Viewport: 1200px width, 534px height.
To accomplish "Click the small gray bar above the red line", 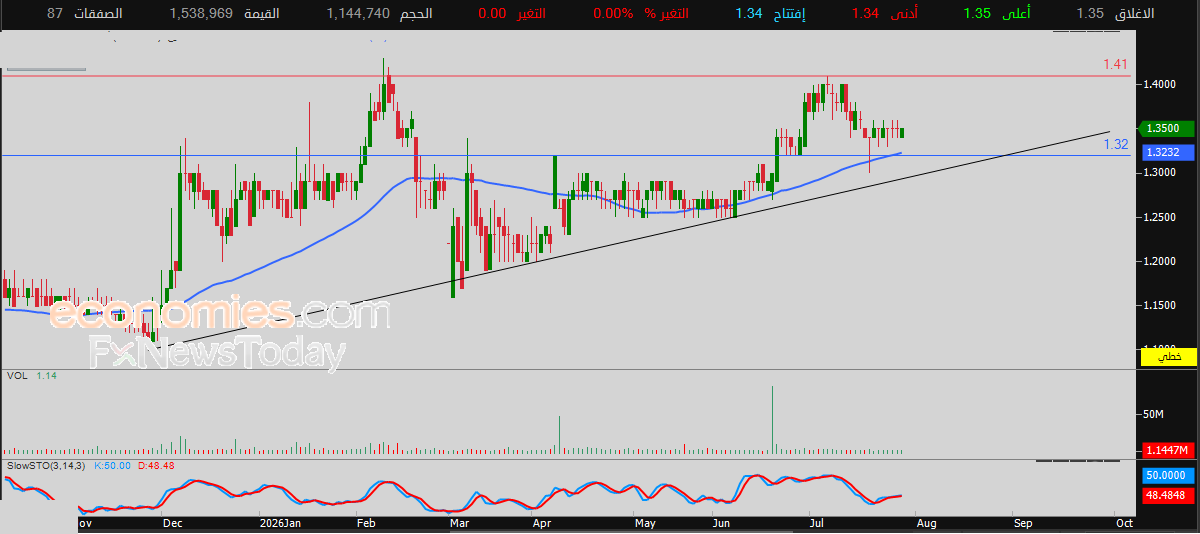I will coord(43,69).
